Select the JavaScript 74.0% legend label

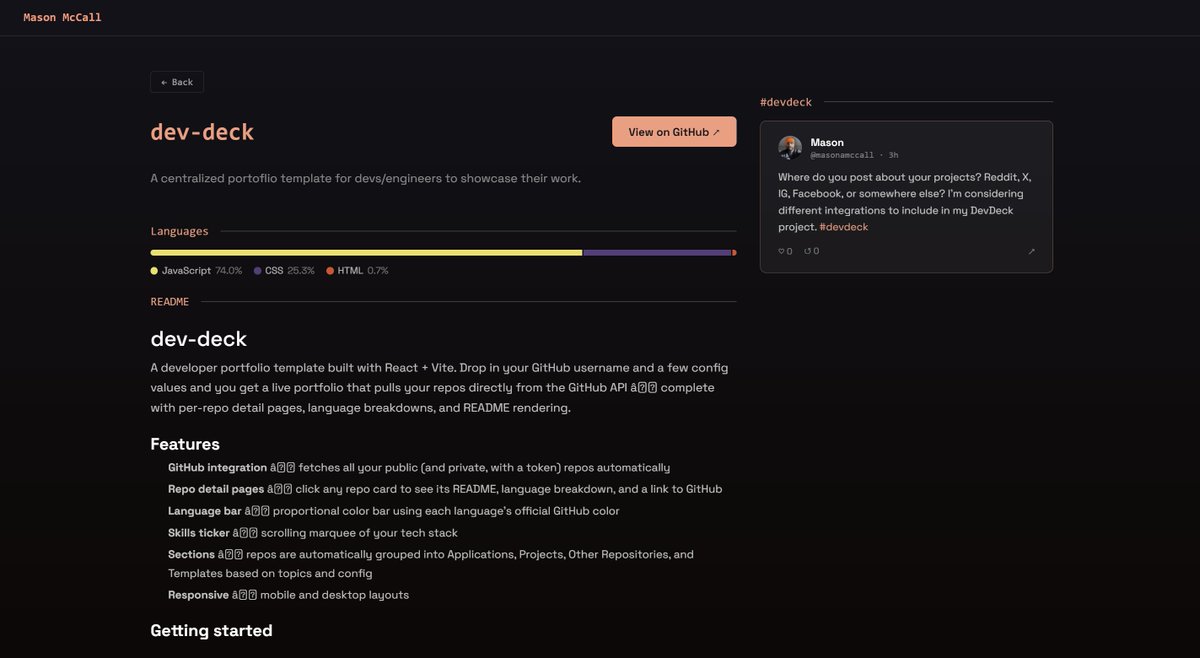pos(202,271)
